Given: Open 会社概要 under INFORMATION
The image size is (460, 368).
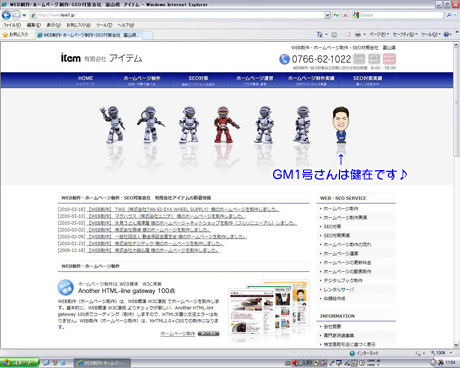Looking at the screenshot, I should pos(332,327).
